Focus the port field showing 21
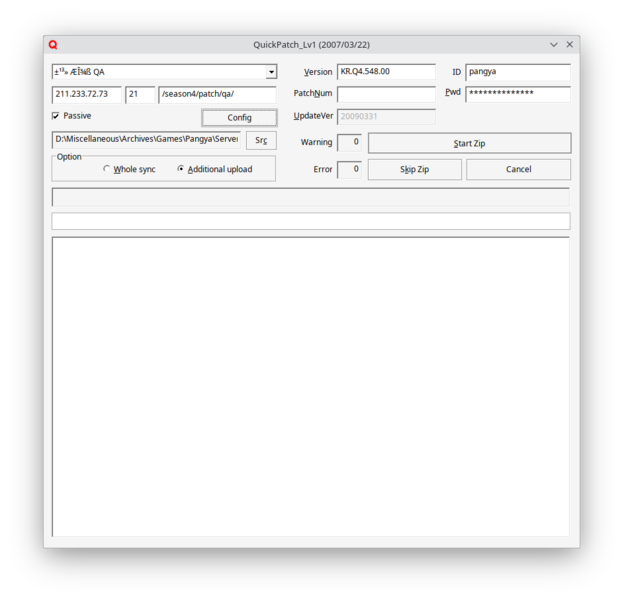The width and height of the screenshot is (624, 600). coord(140,95)
